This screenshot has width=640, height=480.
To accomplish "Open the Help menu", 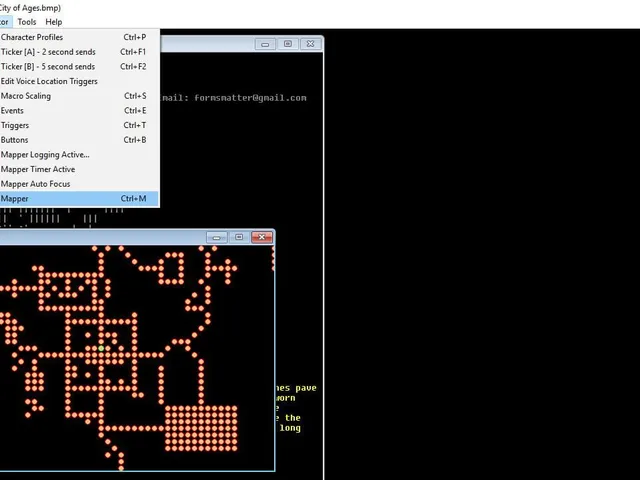I will (x=53, y=22).
